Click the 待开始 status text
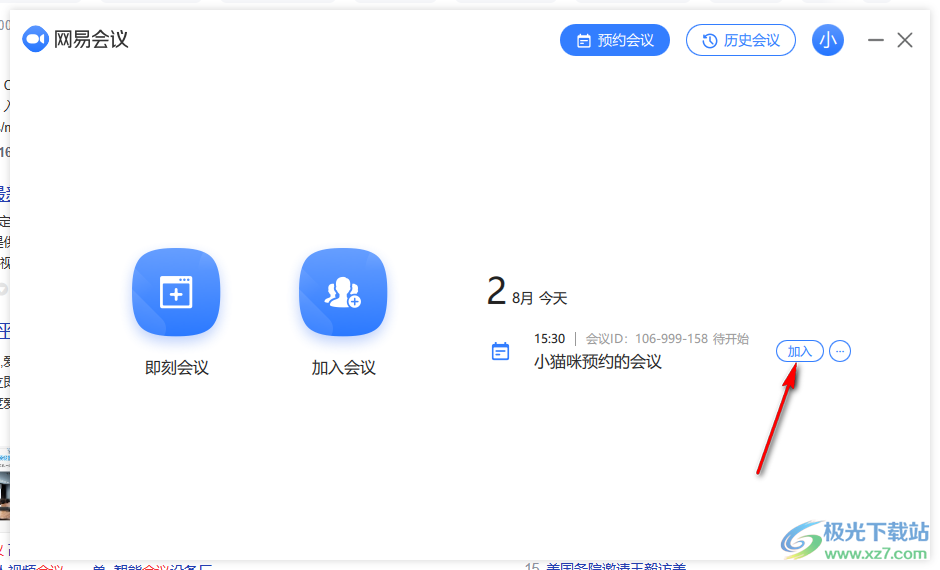The height and width of the screenshot is (570, 940). pyautogui.click(x=731, y=339)
